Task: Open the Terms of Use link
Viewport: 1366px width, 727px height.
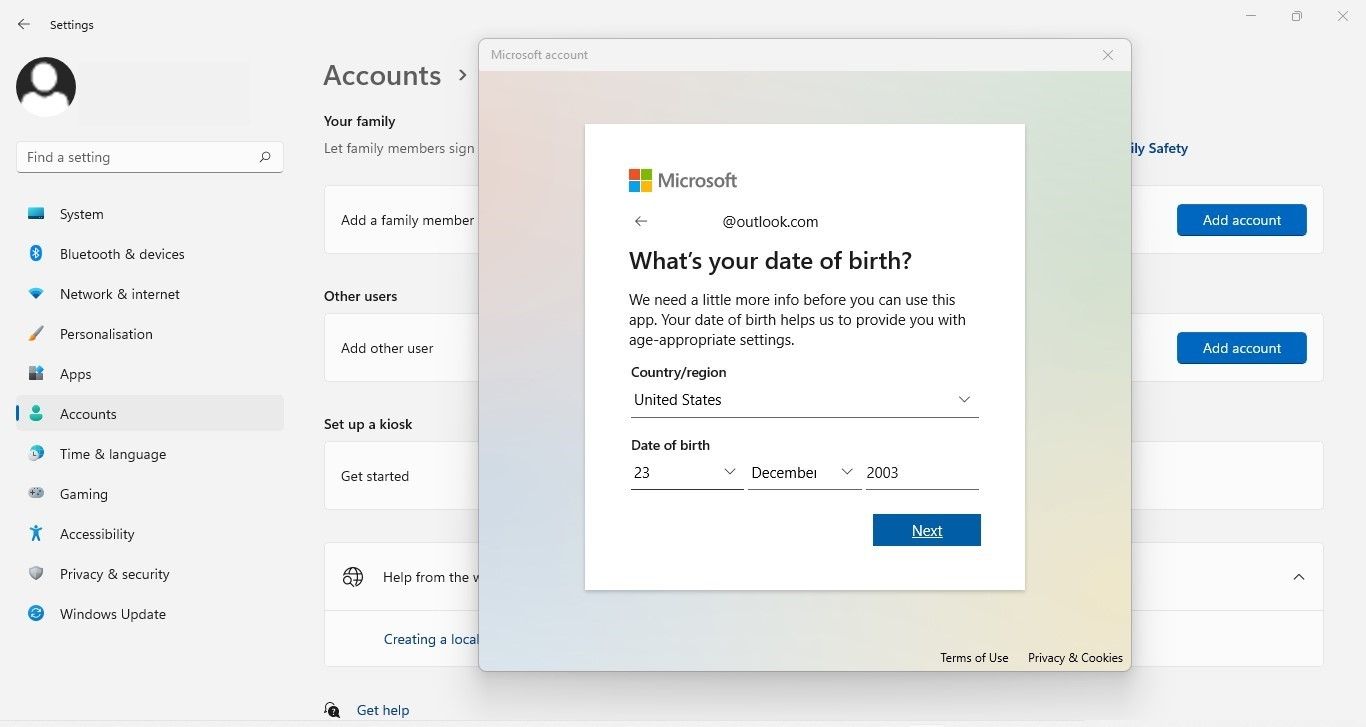Action: (x=974, y=658)
